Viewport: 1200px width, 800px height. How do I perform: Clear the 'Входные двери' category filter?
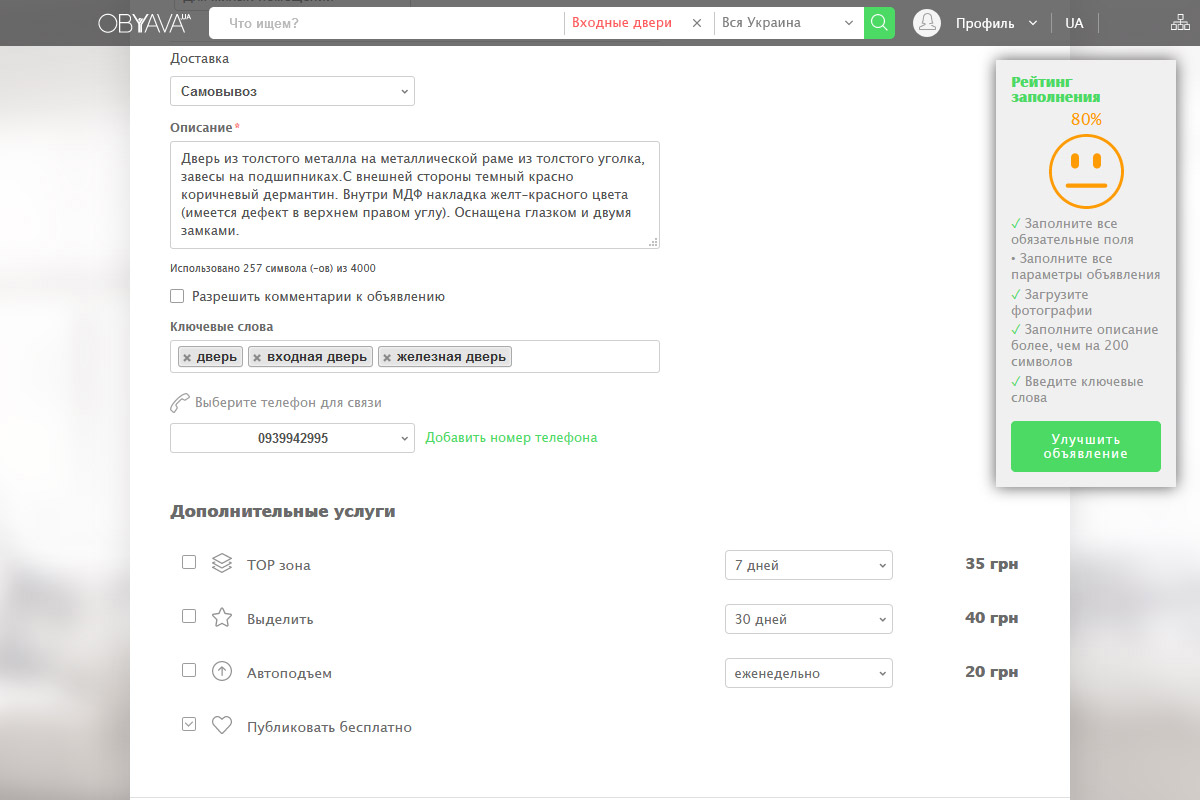click(x=697, y=23)
